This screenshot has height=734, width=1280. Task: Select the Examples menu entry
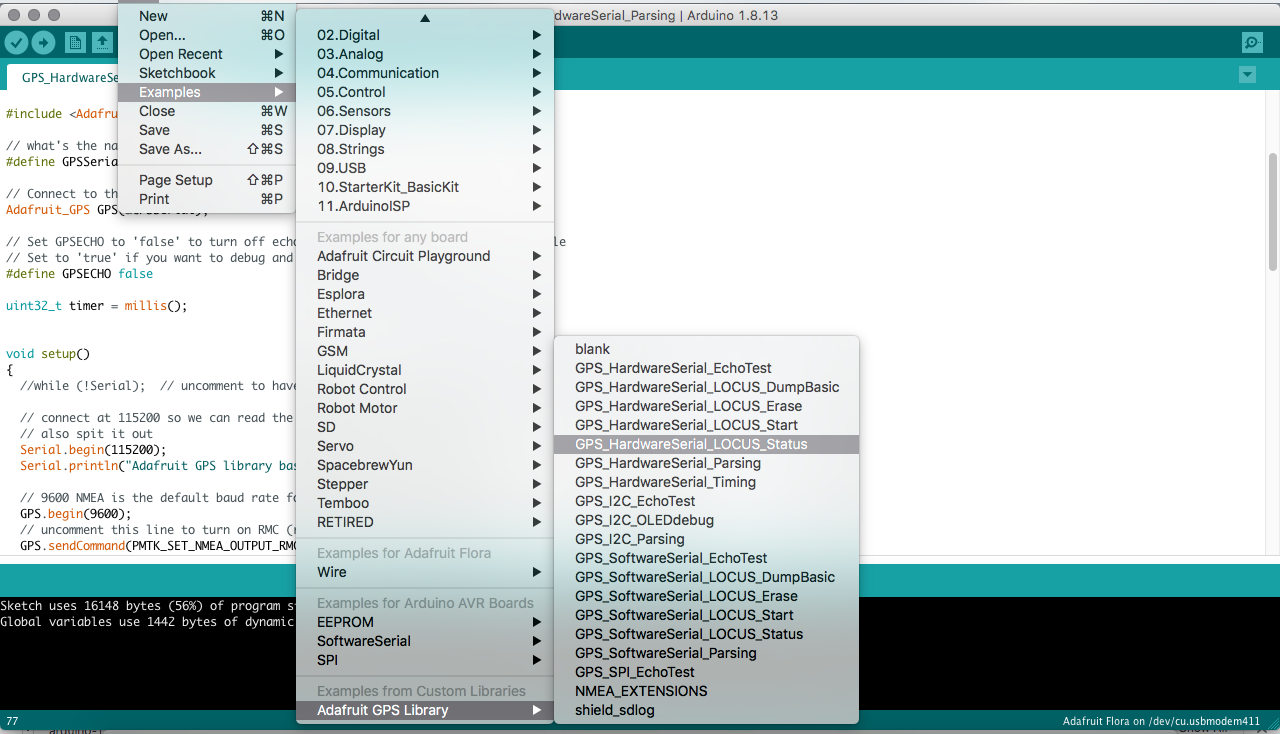coord(207,92)
